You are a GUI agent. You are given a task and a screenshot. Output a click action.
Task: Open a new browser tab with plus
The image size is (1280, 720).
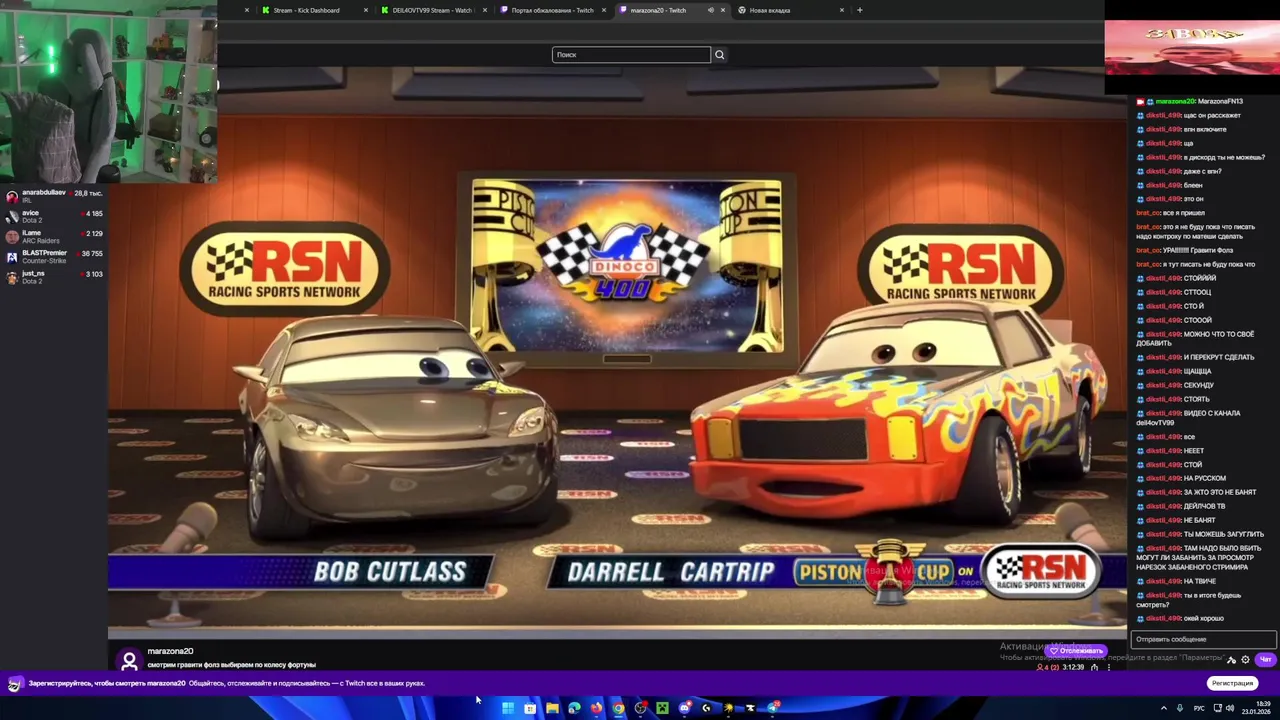(860, 10)
